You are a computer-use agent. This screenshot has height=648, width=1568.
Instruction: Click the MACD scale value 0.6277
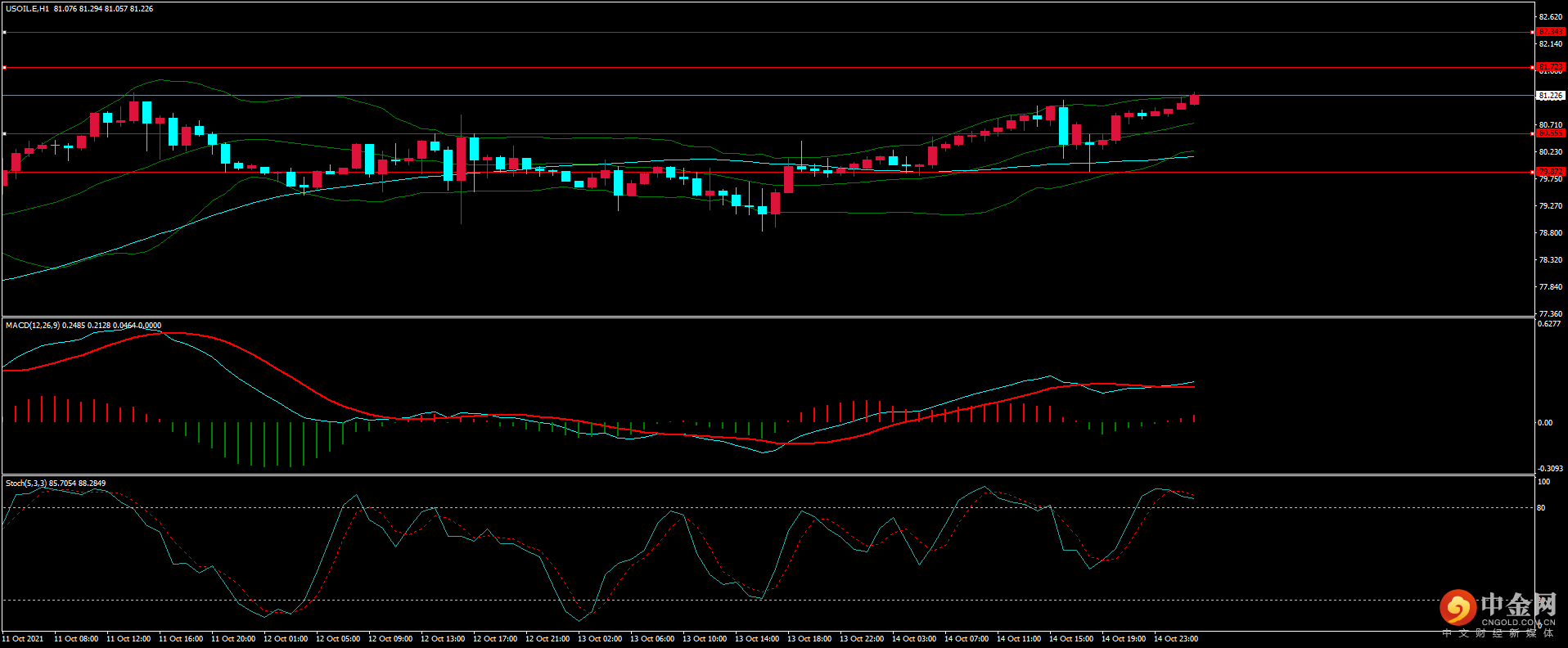1549,324
